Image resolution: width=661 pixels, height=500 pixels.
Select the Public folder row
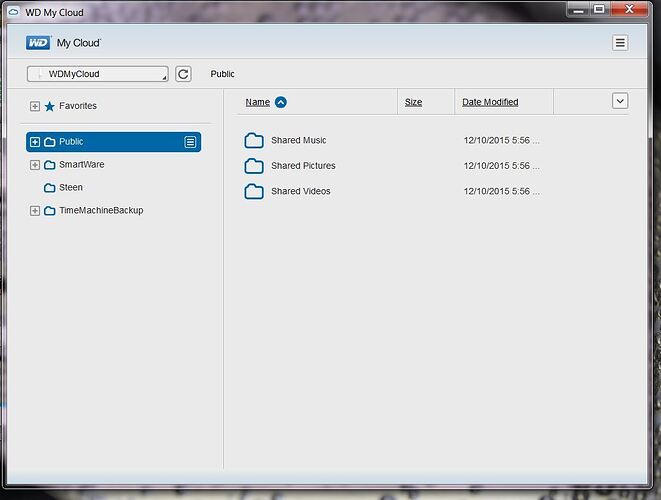pyautogui.click(x=113, y=142)
